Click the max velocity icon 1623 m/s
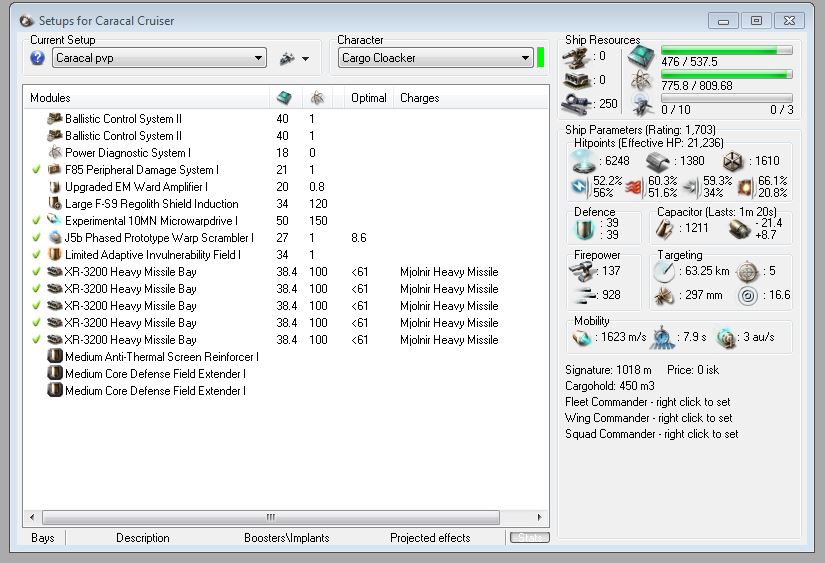This screenshot has height=563, width=825. click(x=581, y=338)
